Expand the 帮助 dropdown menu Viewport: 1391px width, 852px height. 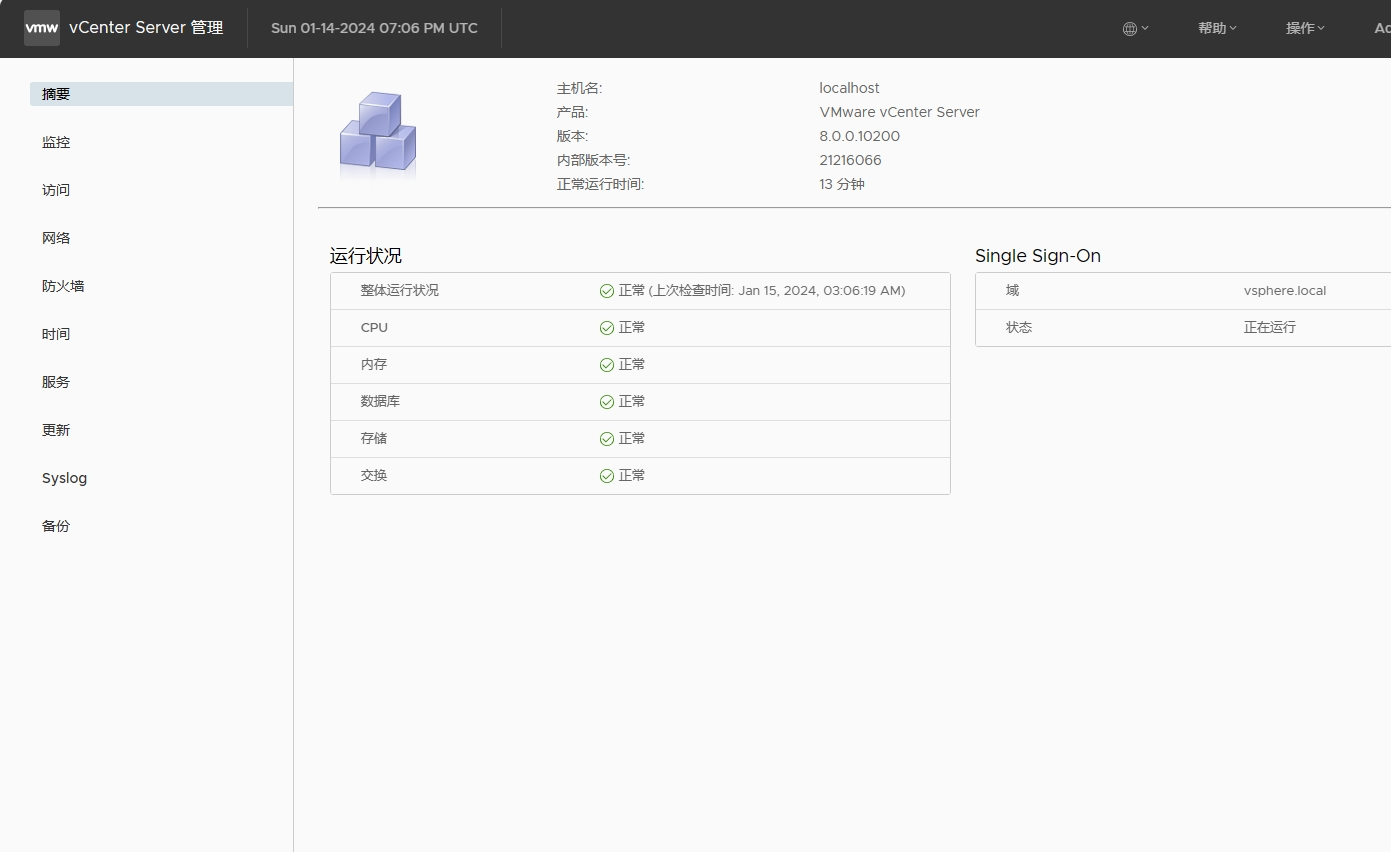click(1217, 28)
